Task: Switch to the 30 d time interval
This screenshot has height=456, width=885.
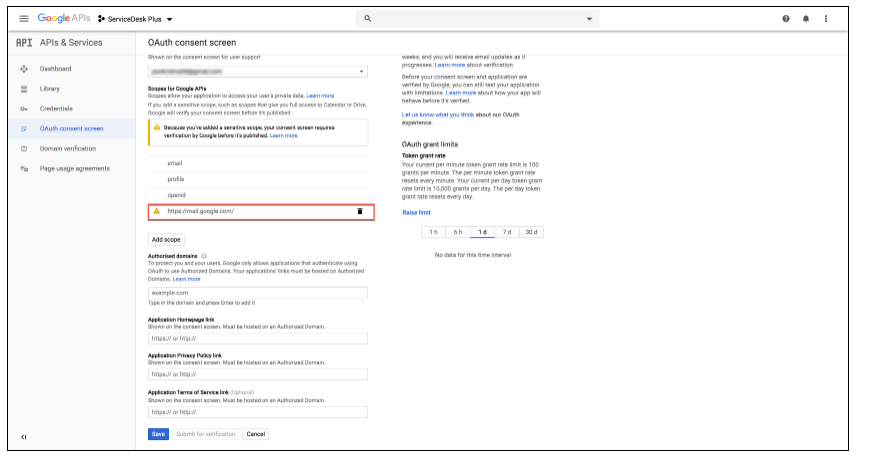Action: point(531,232)
